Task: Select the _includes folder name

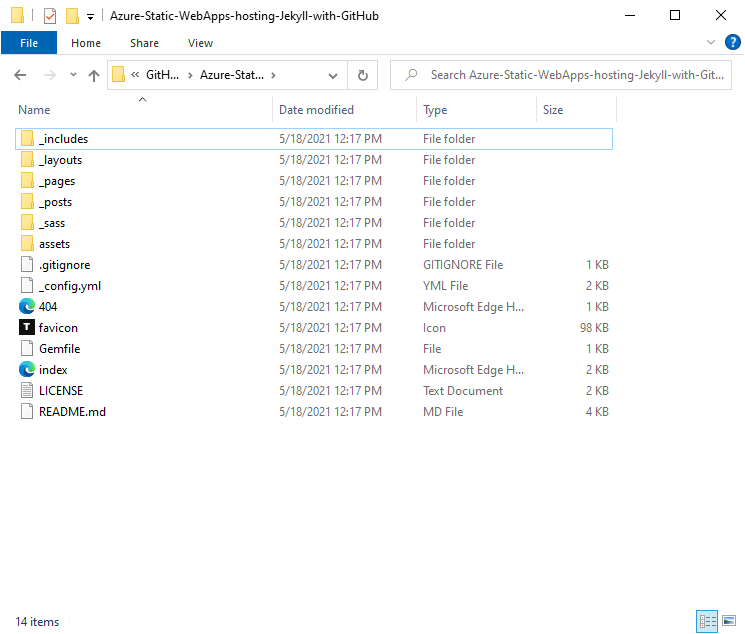Action: [64, 139]
